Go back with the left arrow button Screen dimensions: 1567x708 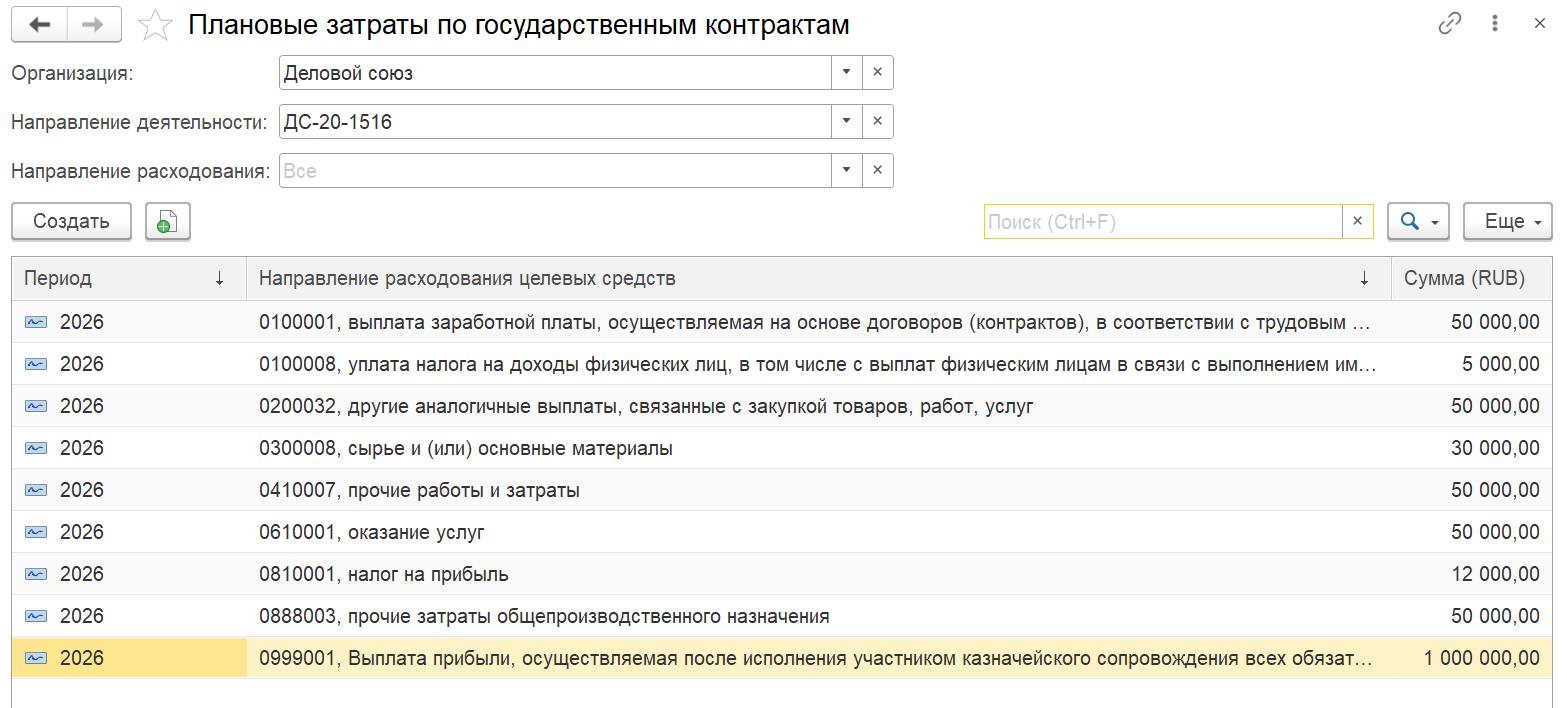[x=40, y=25]
